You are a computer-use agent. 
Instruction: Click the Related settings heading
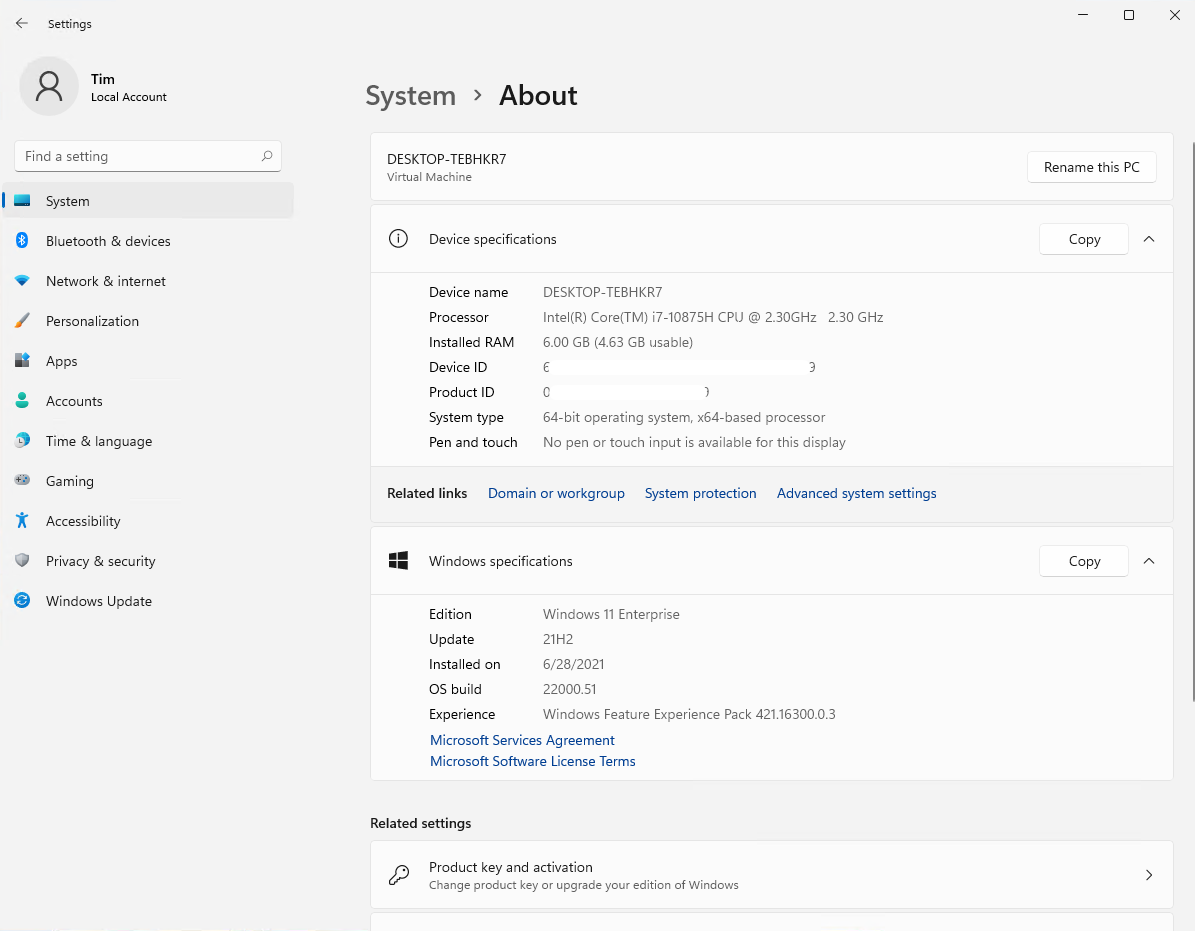coord(421,823)
